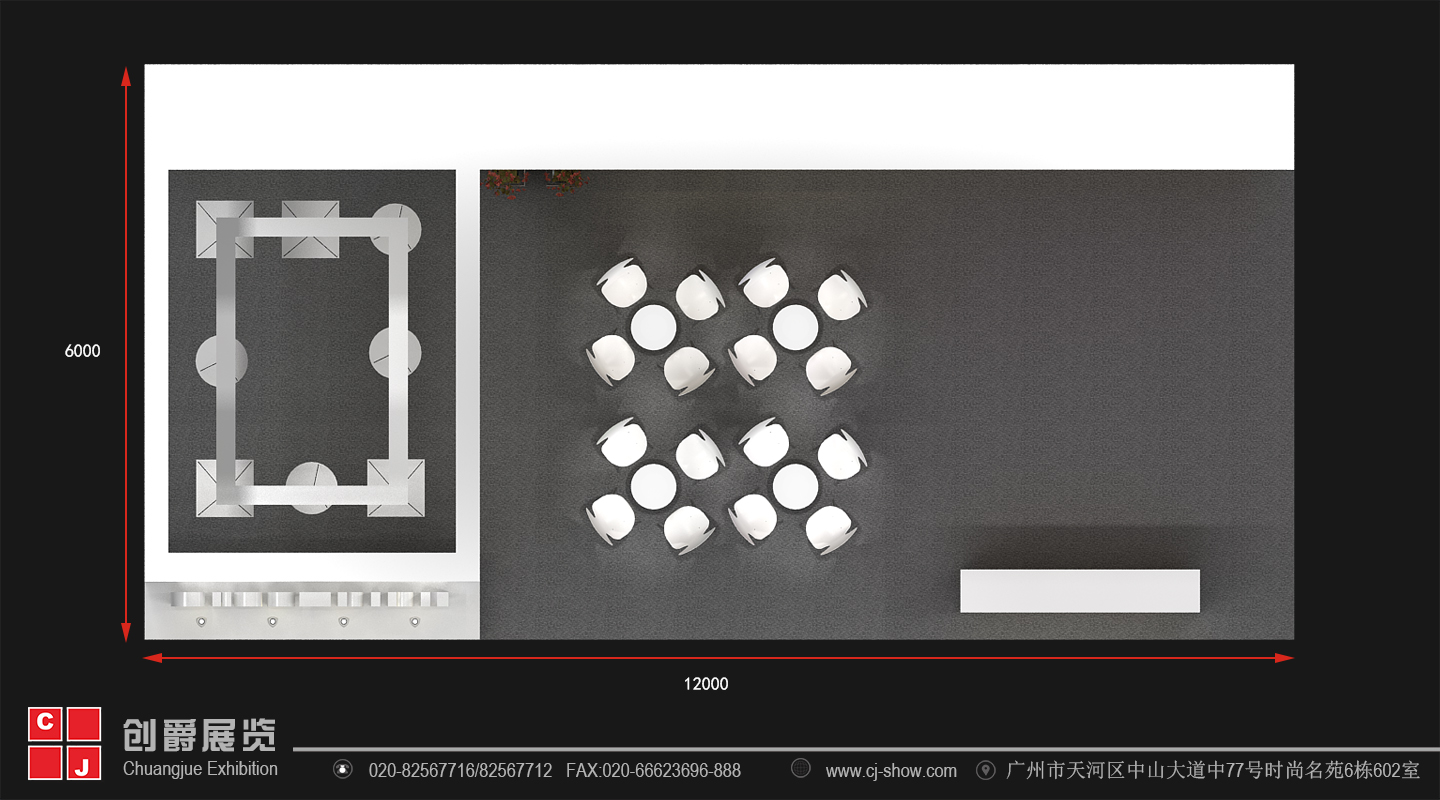1440x800 pixels.
Task: Click the red flower plants
Action: click(x=535, y=183)
